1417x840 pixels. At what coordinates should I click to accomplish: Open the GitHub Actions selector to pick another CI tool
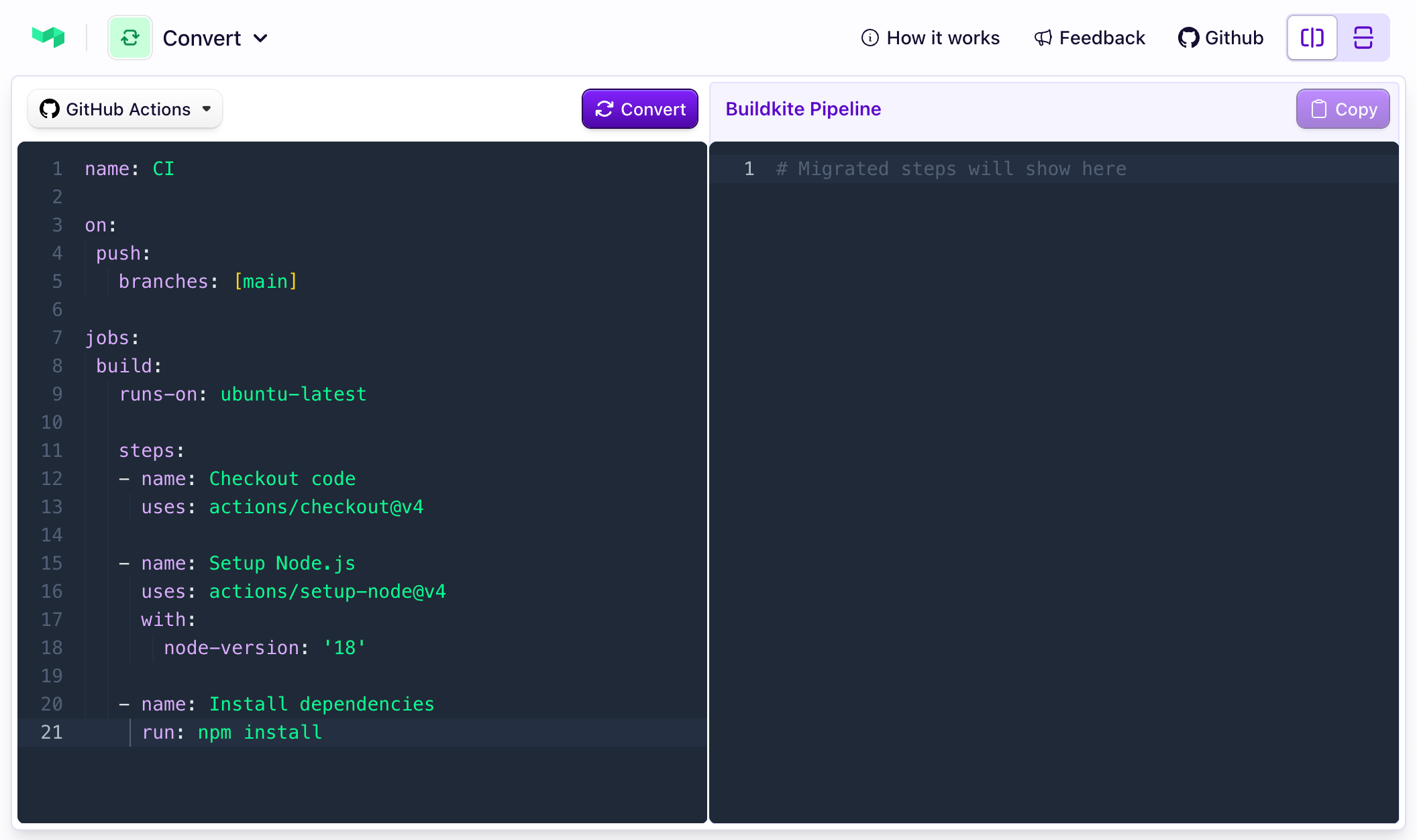pyautogui.click(x=125, y=108)
